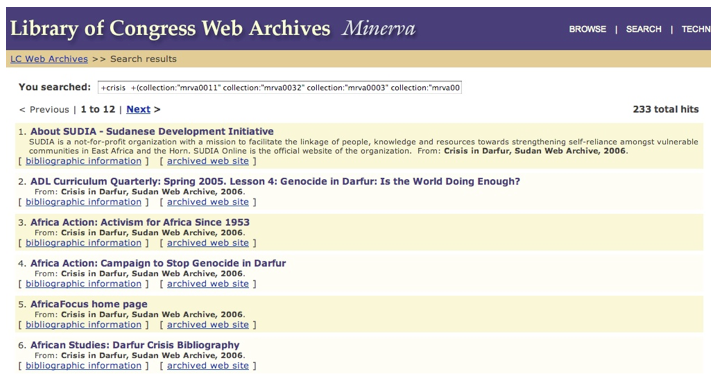Open Africa Action: Campaign to Stop Genocide result
Screen dimensions: 711x380
(158, 263)
